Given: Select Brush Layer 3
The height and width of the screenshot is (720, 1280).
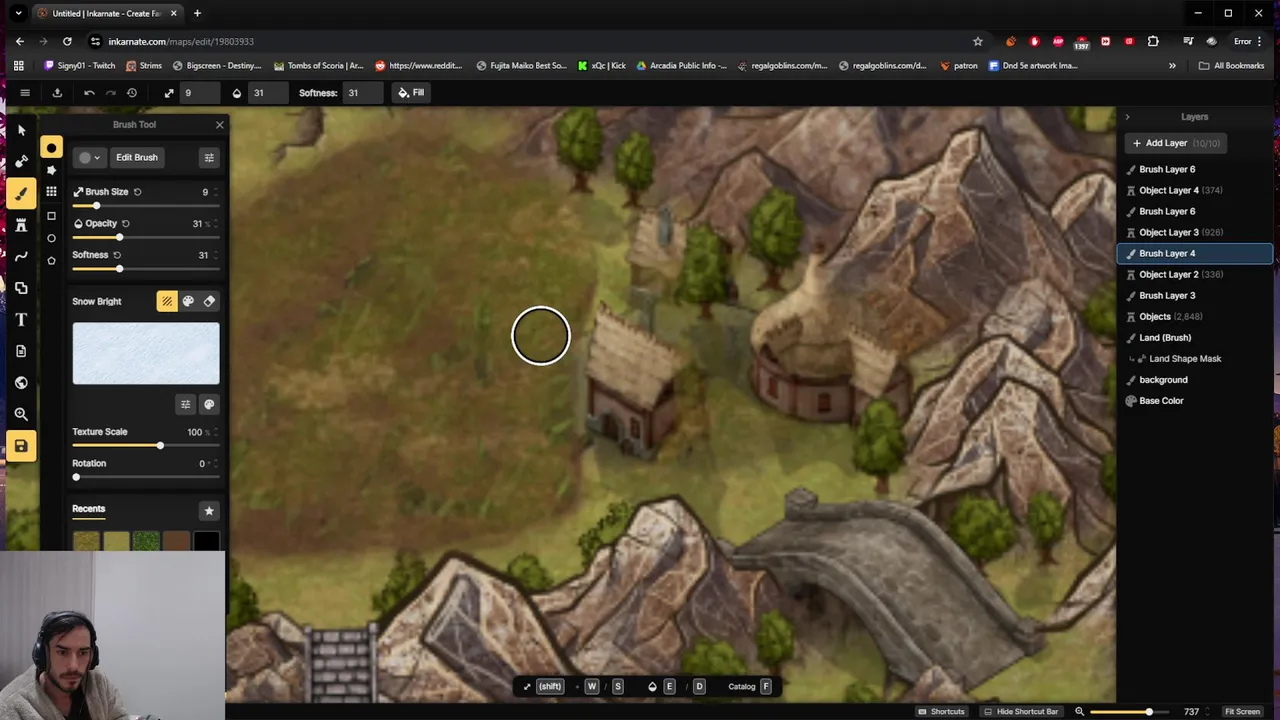Looking at the screenshot, I should pos(1194,295).
